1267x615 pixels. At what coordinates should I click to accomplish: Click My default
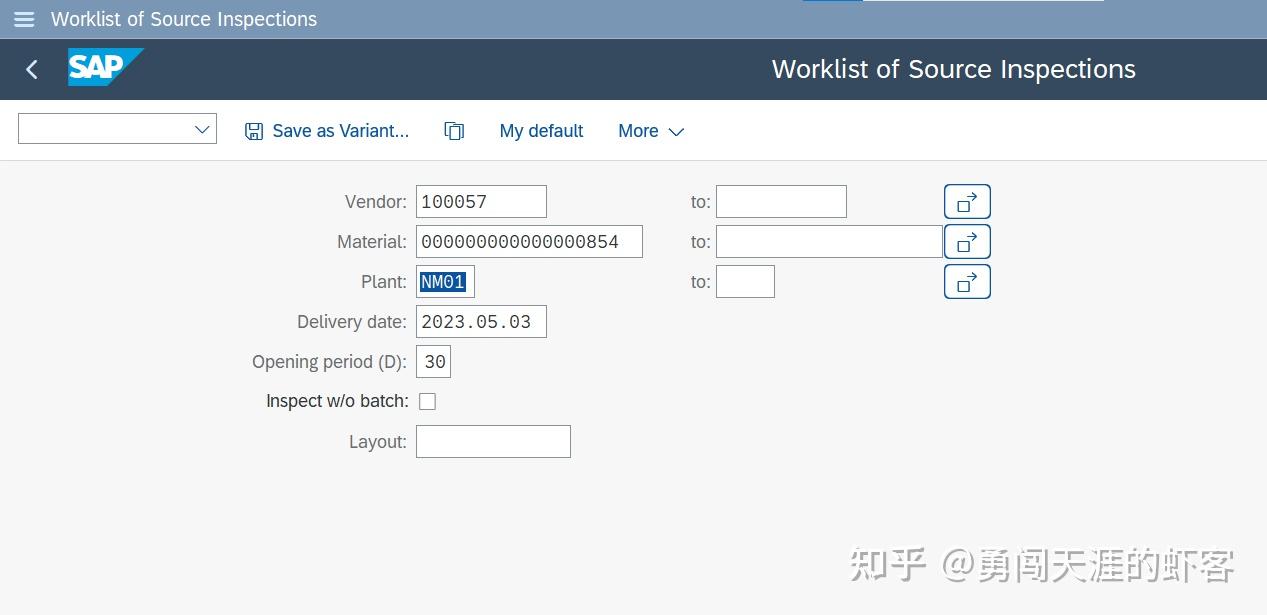pos(541,131)
